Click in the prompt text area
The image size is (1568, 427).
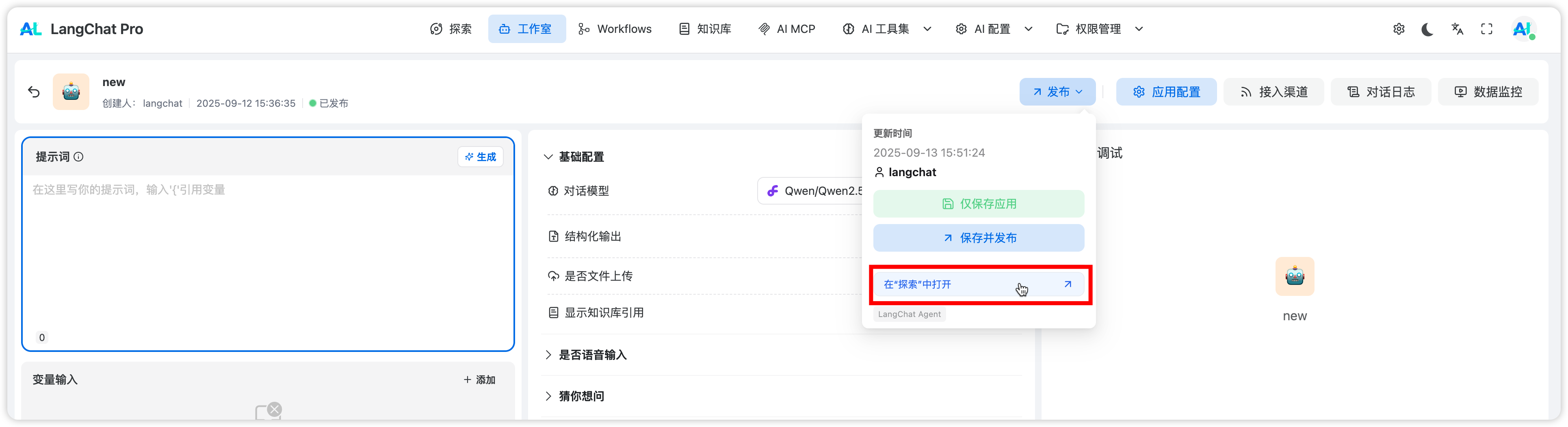(x=268, y=255)
